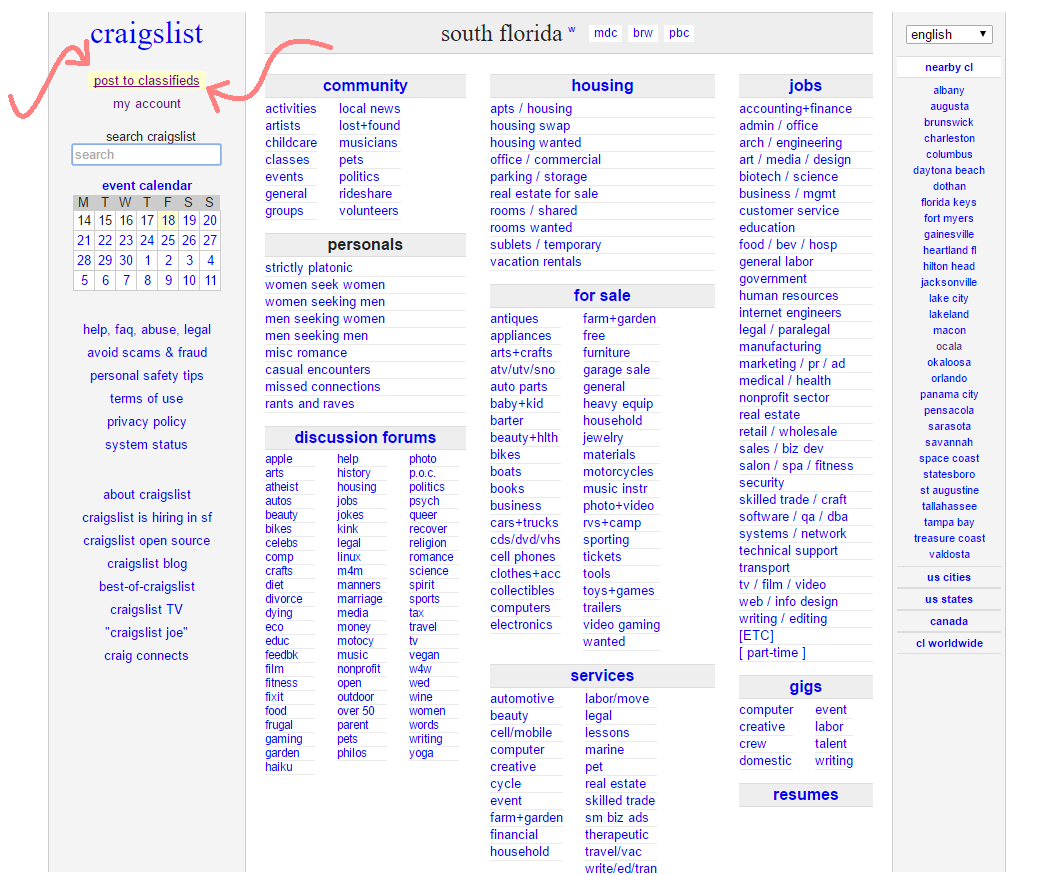
Task: Open the [ part-time ] jobs link
Action: click(x=772, y=653)
